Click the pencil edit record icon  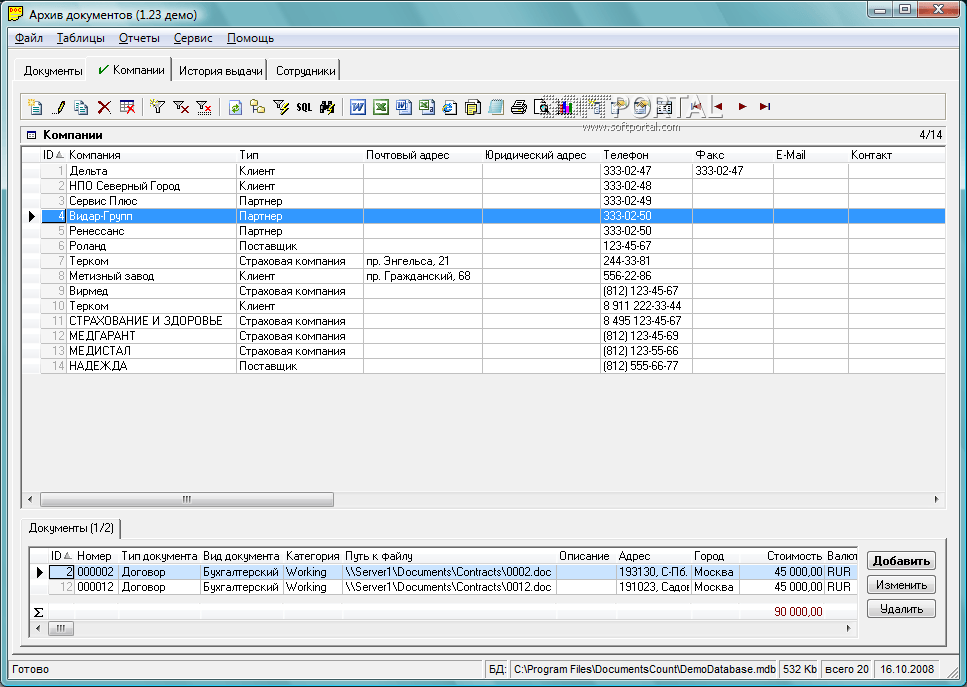point(59,107)
